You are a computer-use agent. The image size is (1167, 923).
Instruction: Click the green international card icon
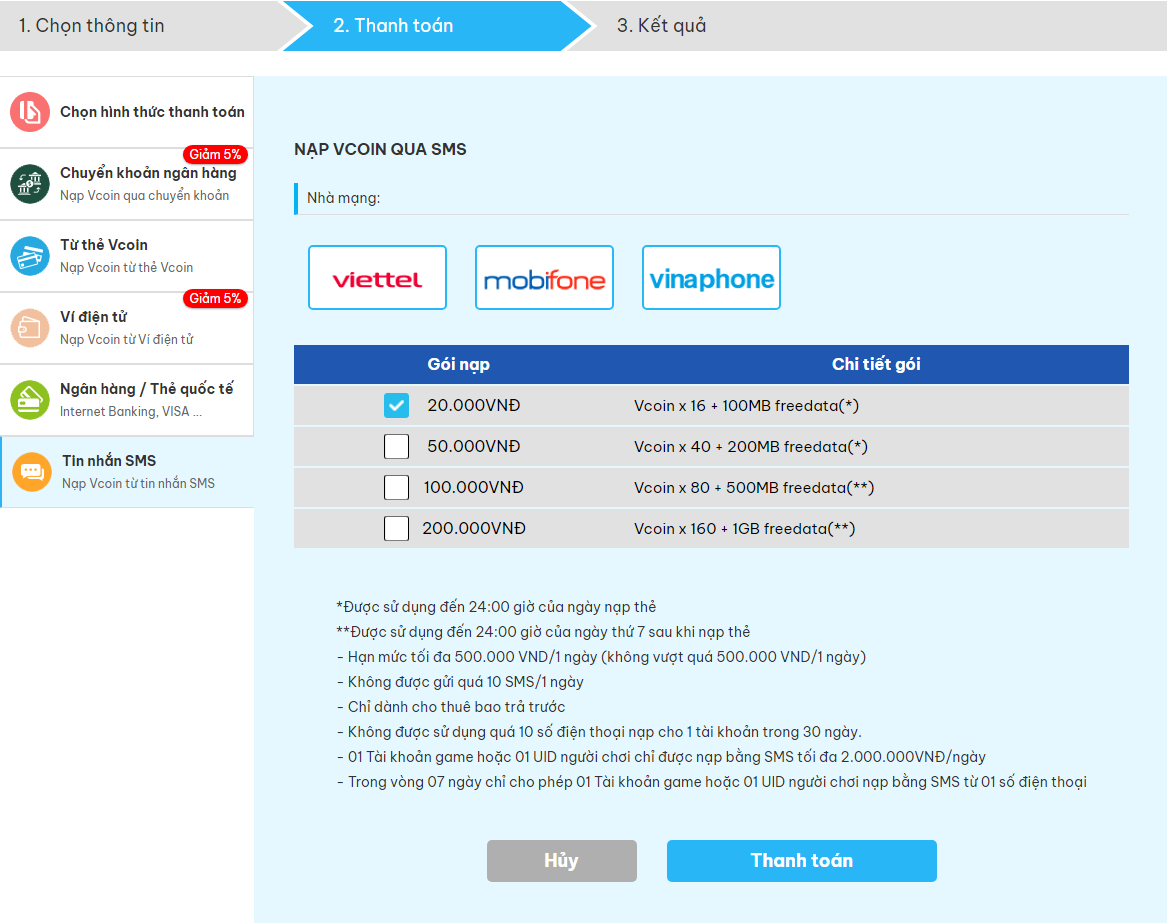[x=30, y=400]
